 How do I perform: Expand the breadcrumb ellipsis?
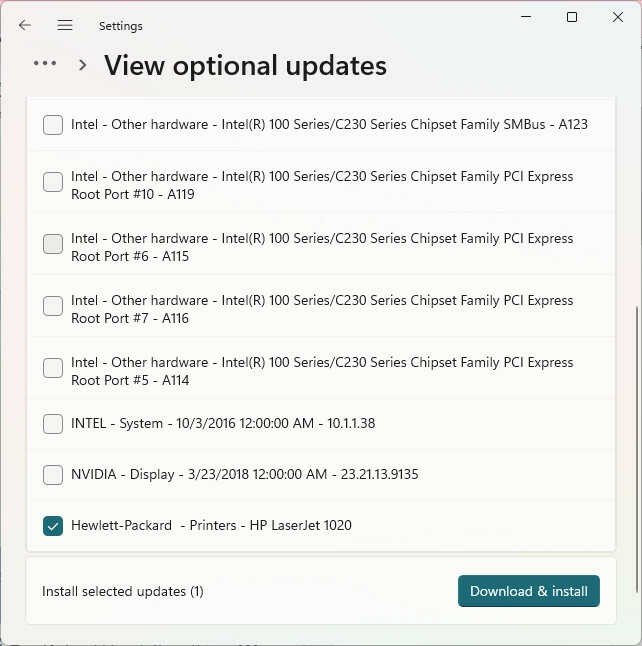point(45,63)
